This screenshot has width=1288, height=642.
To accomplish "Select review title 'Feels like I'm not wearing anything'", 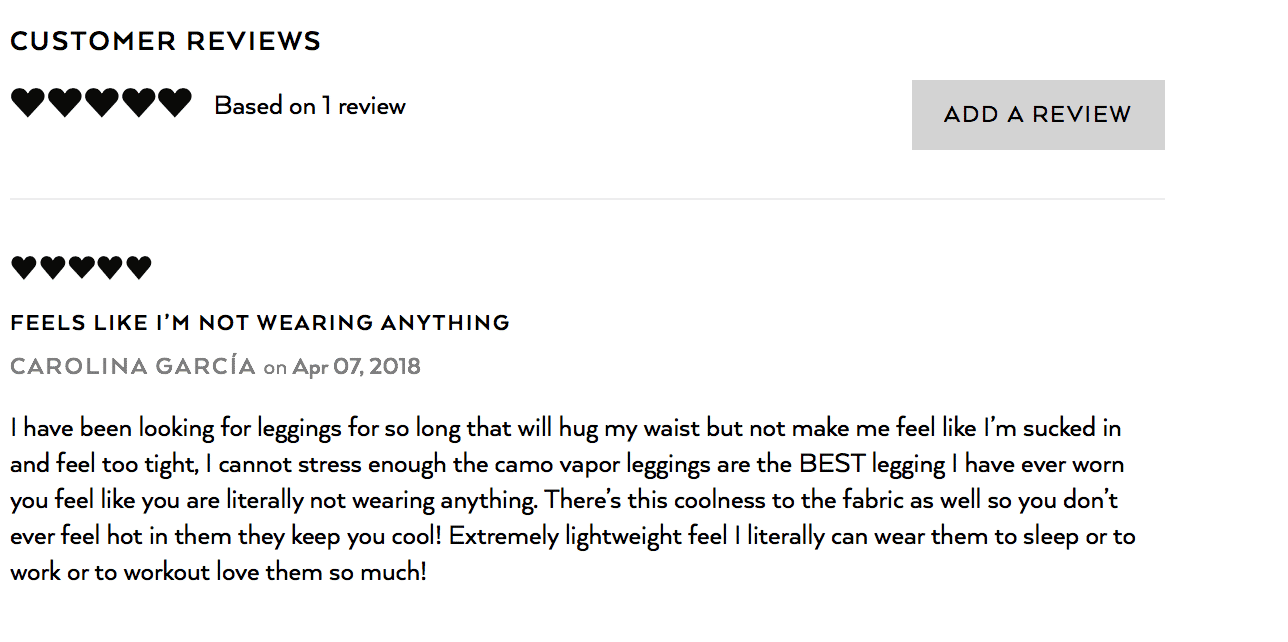I will pyautogui.click(x=260, y=323).
